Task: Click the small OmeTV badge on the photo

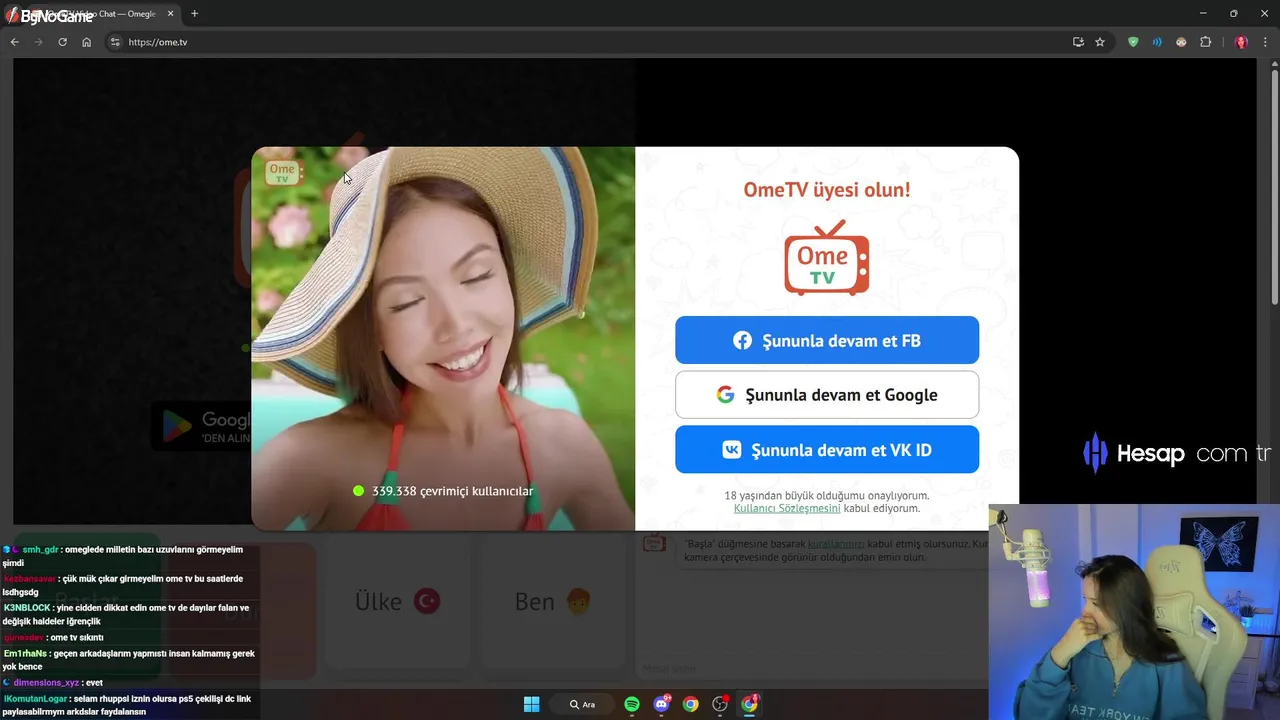Action: click(282, 172)
